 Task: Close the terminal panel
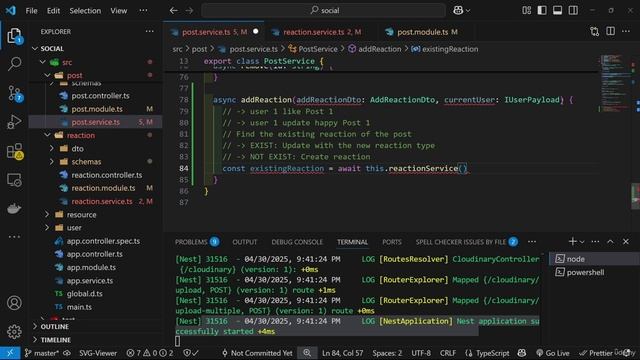tap(626, 242)
